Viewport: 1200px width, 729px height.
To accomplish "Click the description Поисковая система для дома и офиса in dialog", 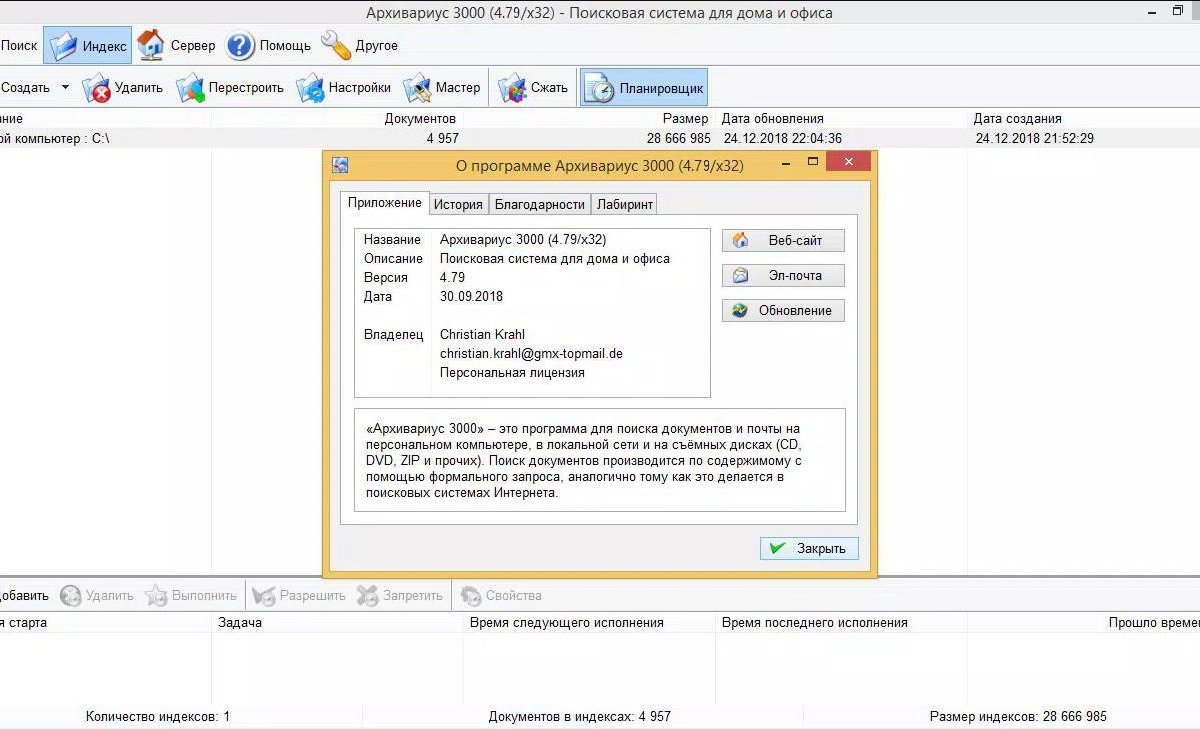I will coord(555,258).
